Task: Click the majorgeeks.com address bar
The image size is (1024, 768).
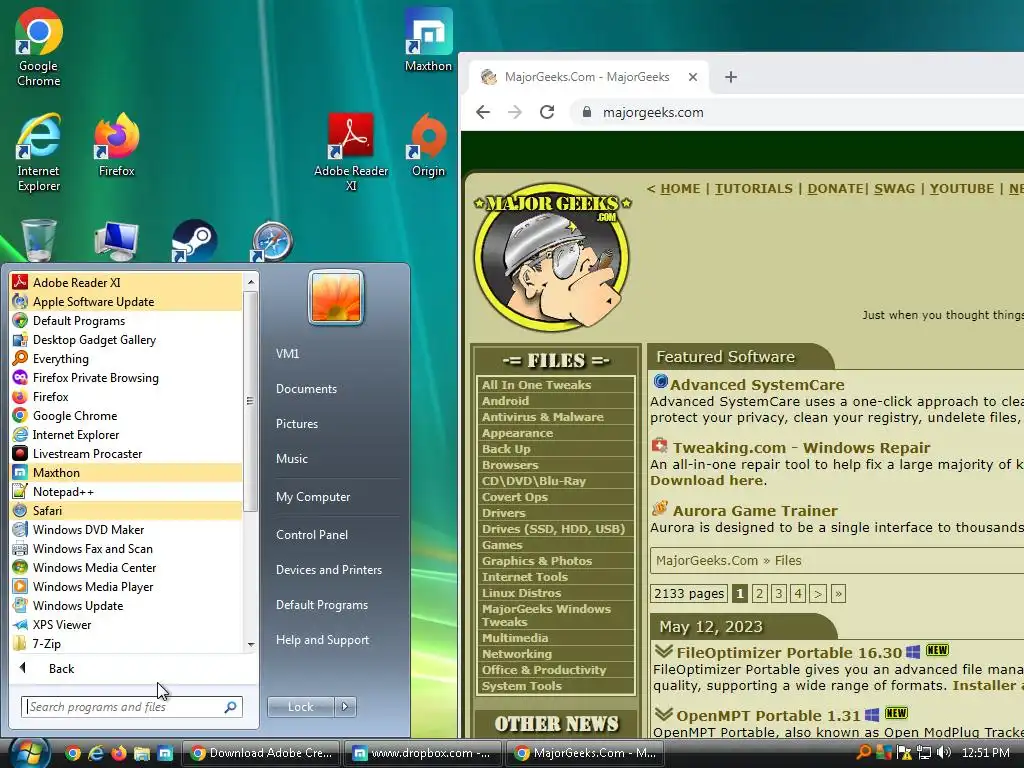Action: click(797, 112)
